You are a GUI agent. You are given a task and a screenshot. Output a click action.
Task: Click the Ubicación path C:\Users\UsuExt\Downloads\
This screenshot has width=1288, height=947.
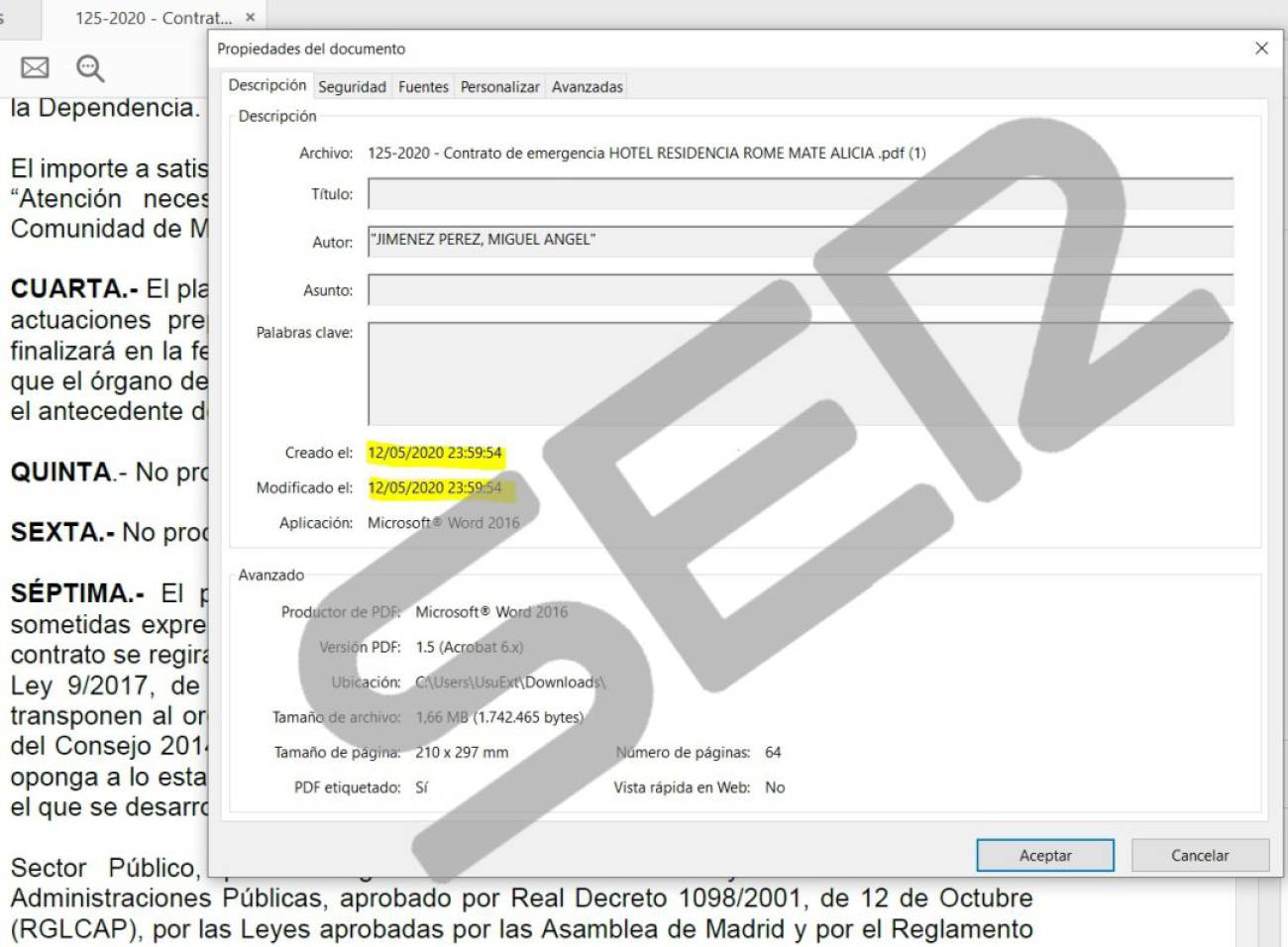(510, 682)
